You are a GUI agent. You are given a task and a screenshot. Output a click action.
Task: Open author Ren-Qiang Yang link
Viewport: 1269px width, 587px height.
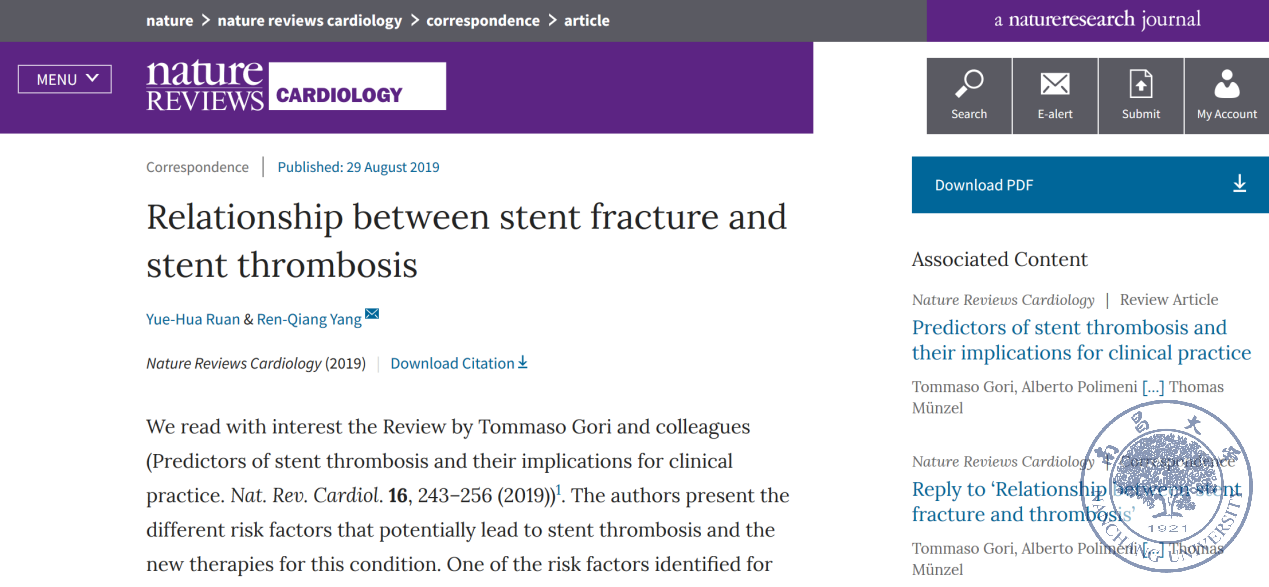point(309,319)
